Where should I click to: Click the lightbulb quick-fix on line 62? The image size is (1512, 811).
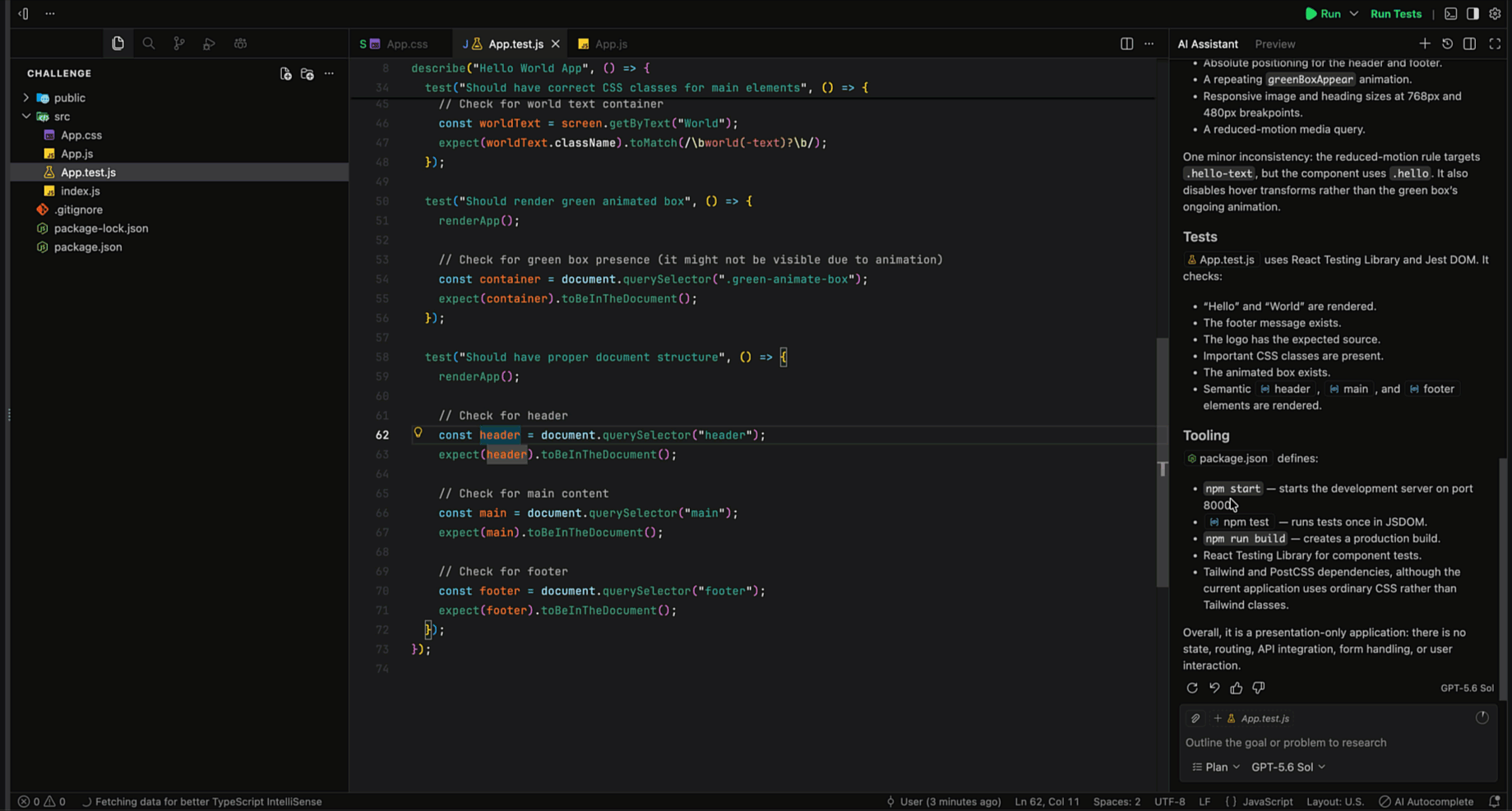pos(418,433)
